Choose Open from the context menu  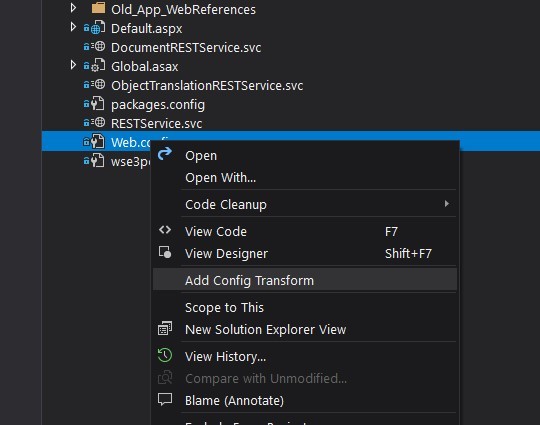305,156
